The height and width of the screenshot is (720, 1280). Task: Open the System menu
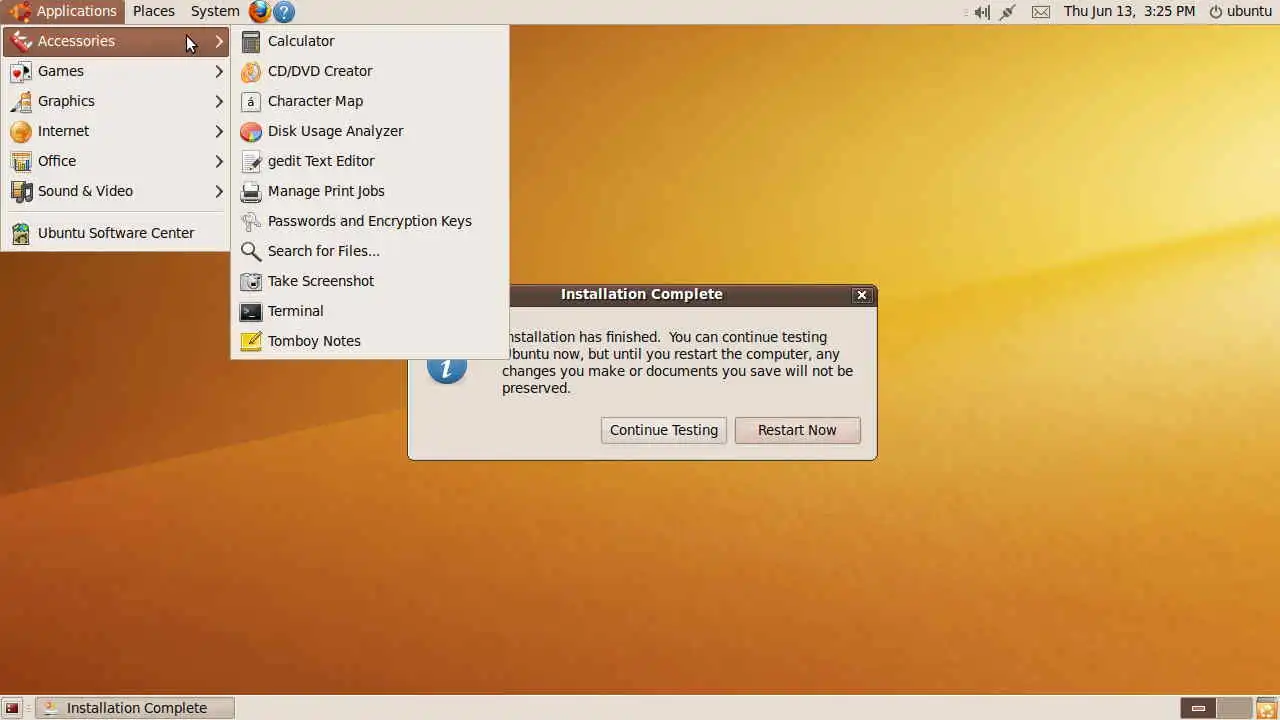coord(215,11)
